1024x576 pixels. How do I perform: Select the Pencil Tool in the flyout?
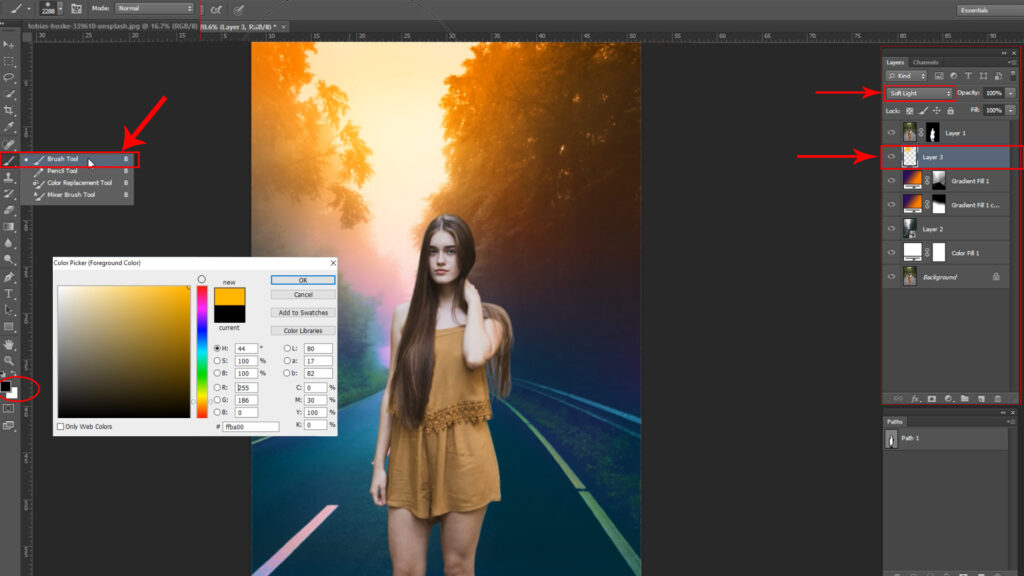pos(63,171)
